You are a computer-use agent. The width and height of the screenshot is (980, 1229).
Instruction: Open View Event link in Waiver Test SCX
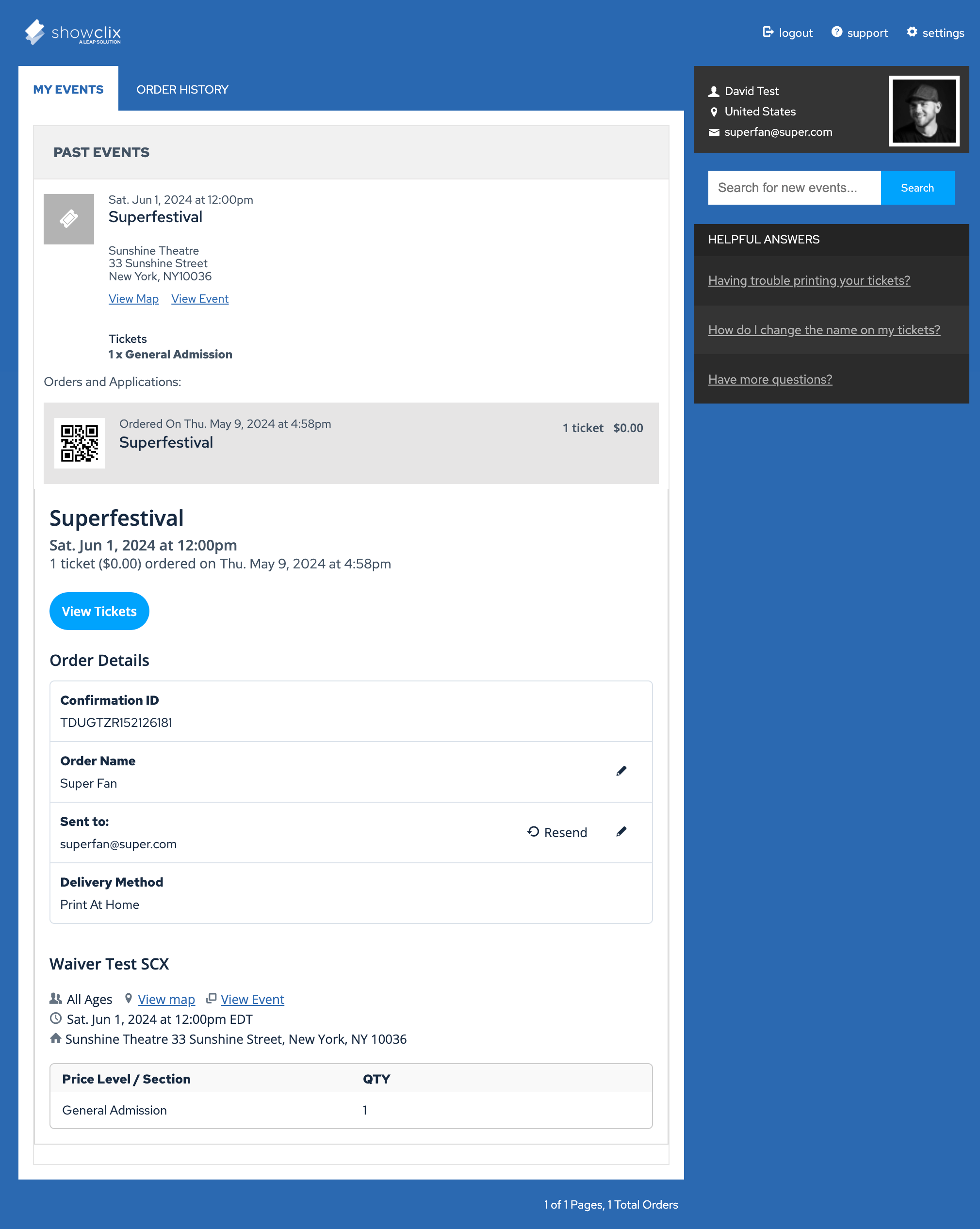[252, 999]
